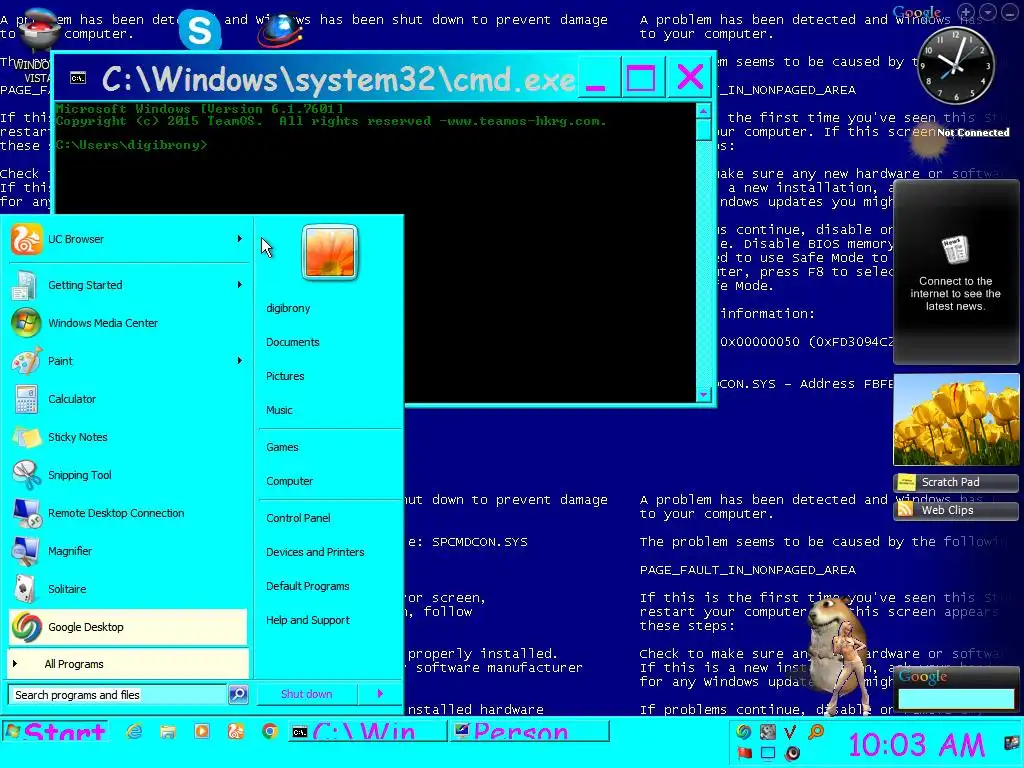Open Help and Support
The height and width of the screenshot is (768, 1024).
308,620
